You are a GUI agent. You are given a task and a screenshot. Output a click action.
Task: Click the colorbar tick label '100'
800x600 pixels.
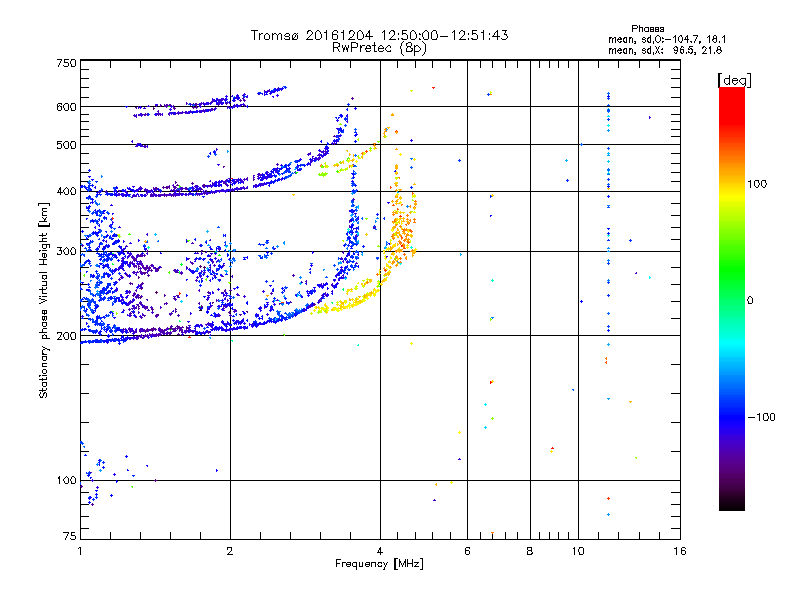757,184
